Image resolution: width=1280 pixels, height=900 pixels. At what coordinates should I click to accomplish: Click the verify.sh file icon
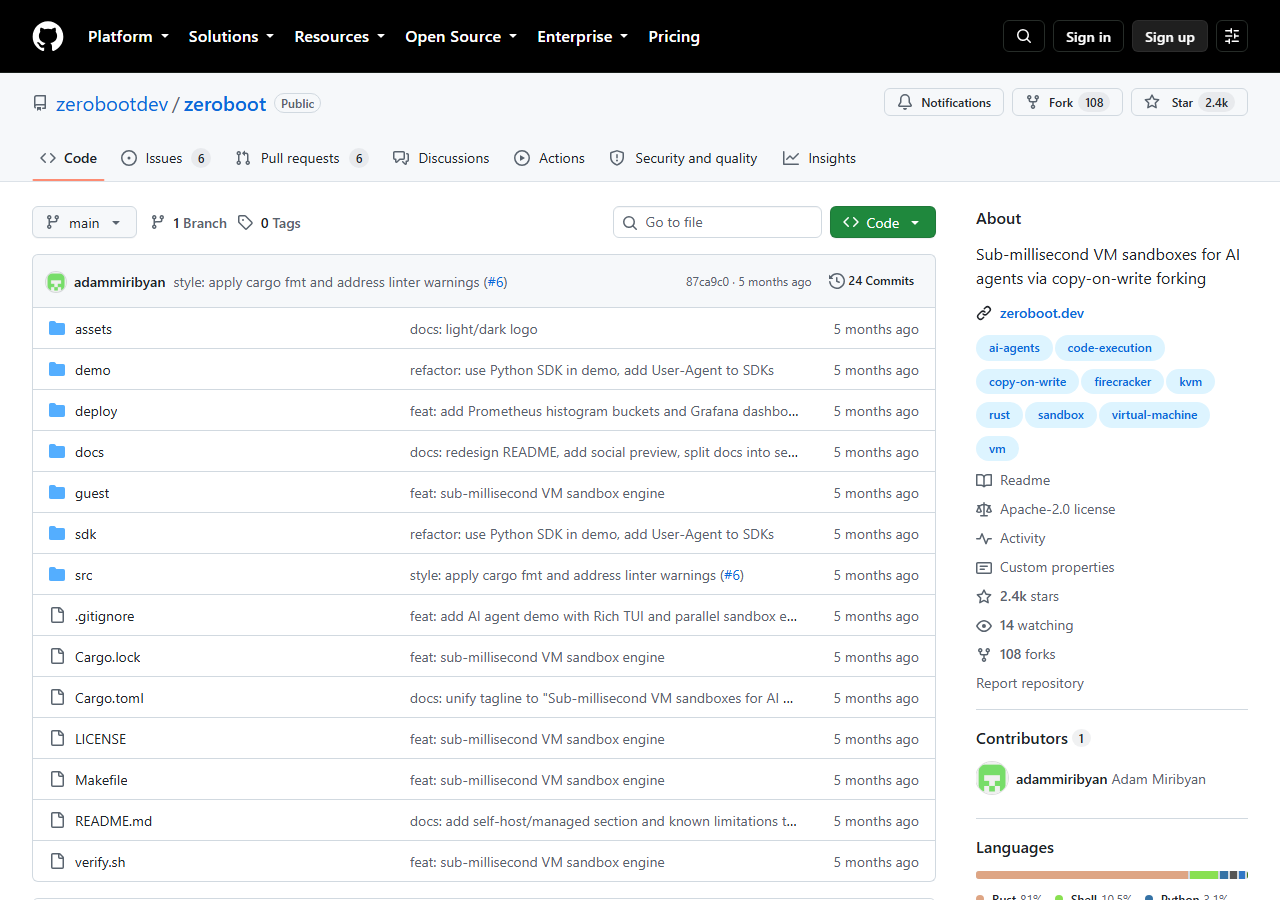(57, 862)
